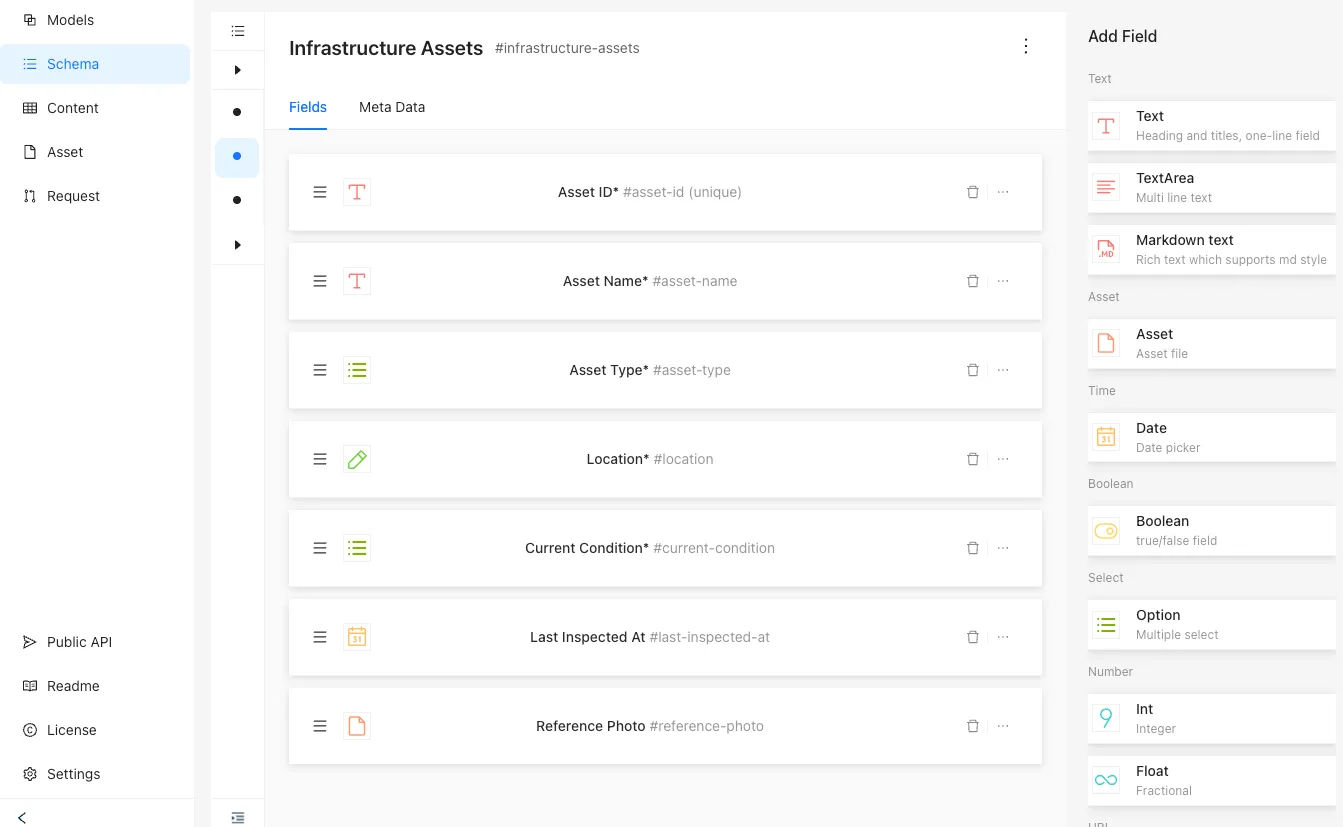Click the model list icon at top
The width and height of the screenshot is (1343, 827).
(238, 31)
